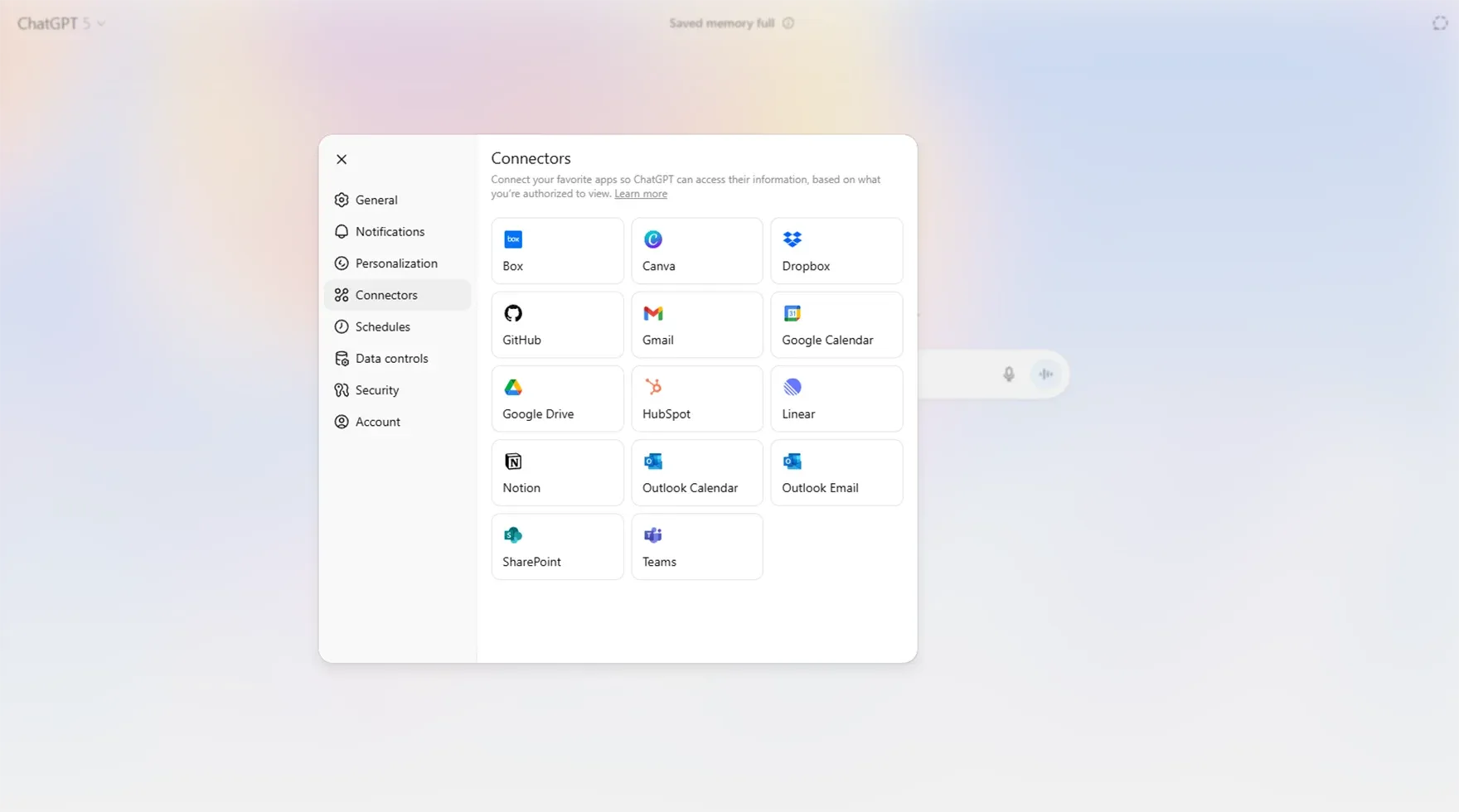The height and width of the screenshot is (812, 1459).
Task: Click the microphone dictation icon
Action: click(x=1008, y=375)
